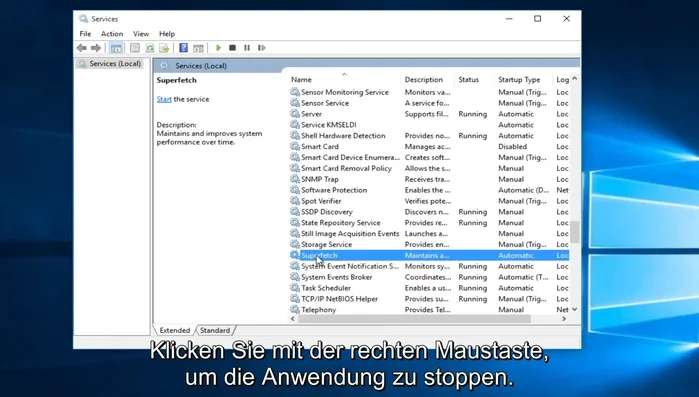This screenshot has width=699, height=397.
Task: Select the State Repository Service row
Action: [x=428, y=222]
